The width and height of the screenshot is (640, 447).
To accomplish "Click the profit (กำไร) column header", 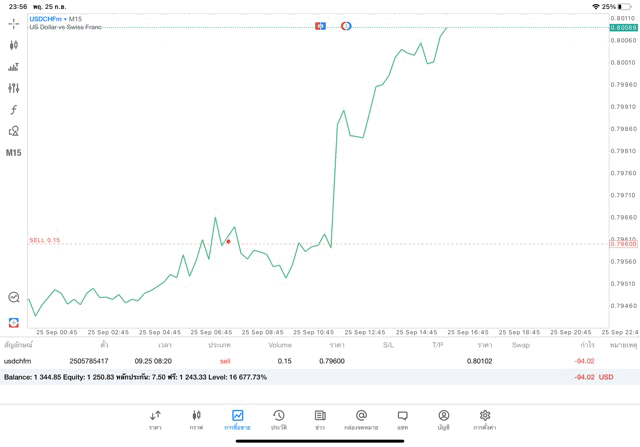I will 586,345.
